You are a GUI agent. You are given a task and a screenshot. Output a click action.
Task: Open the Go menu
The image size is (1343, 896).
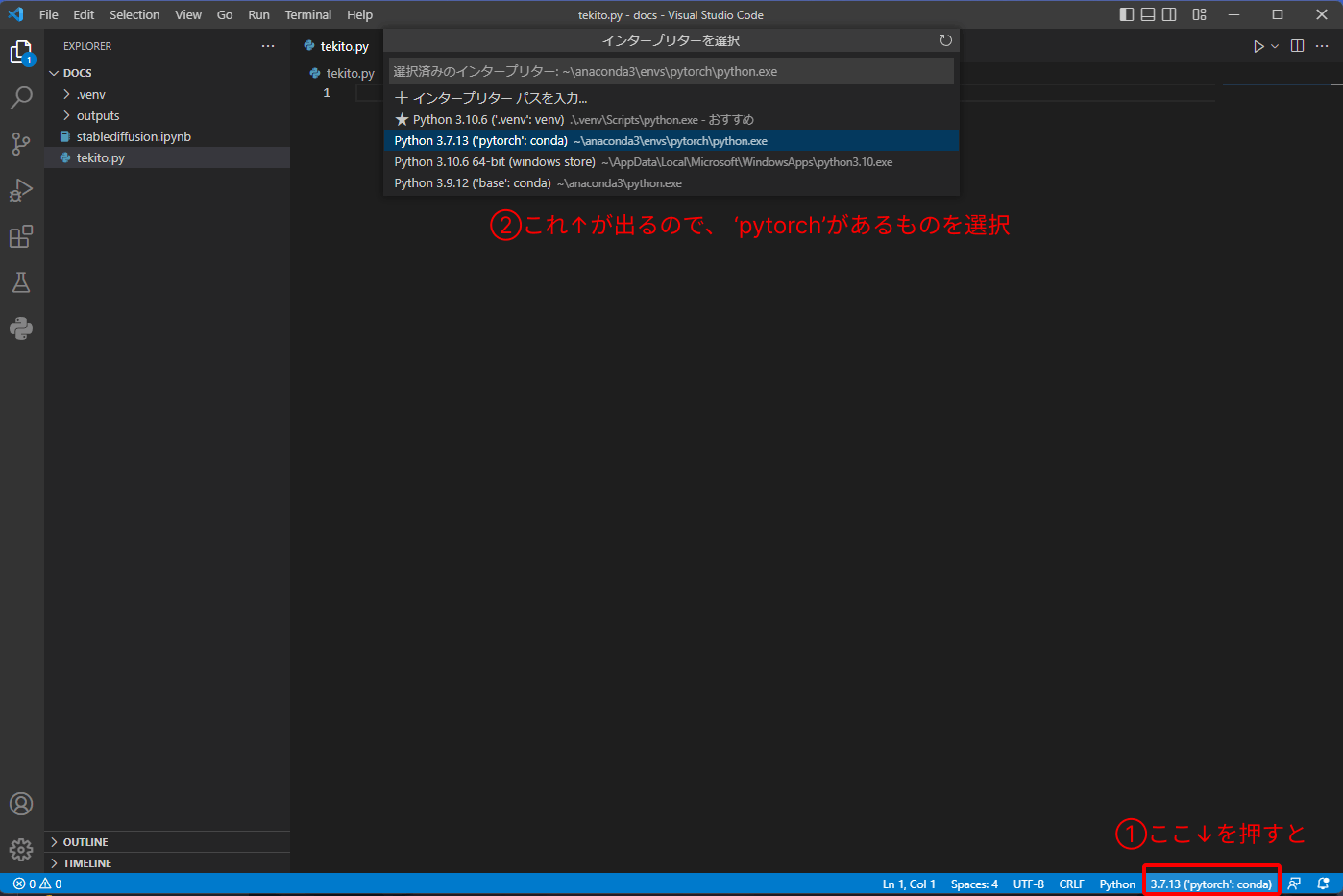pos(225,14)
